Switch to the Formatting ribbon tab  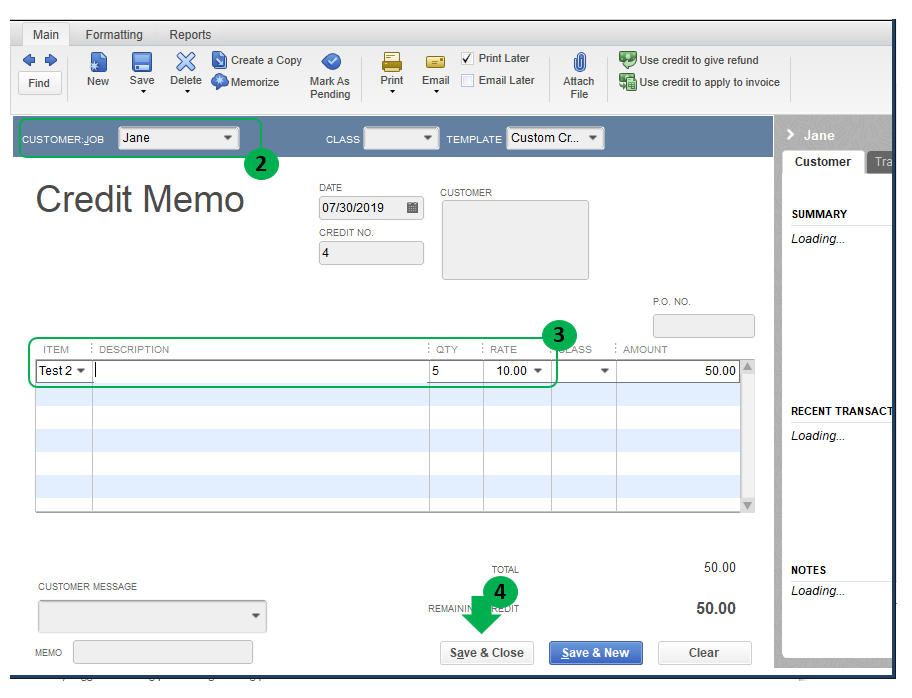pos(114,34)
